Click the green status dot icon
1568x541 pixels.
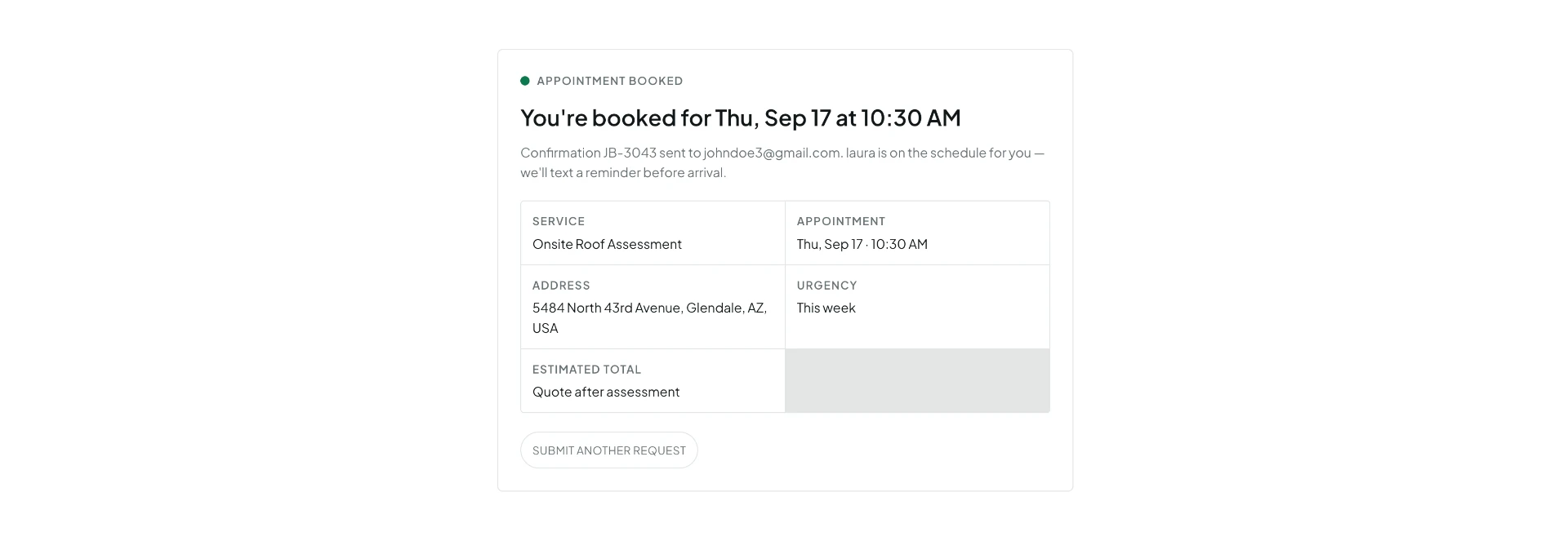coord(525,81)
